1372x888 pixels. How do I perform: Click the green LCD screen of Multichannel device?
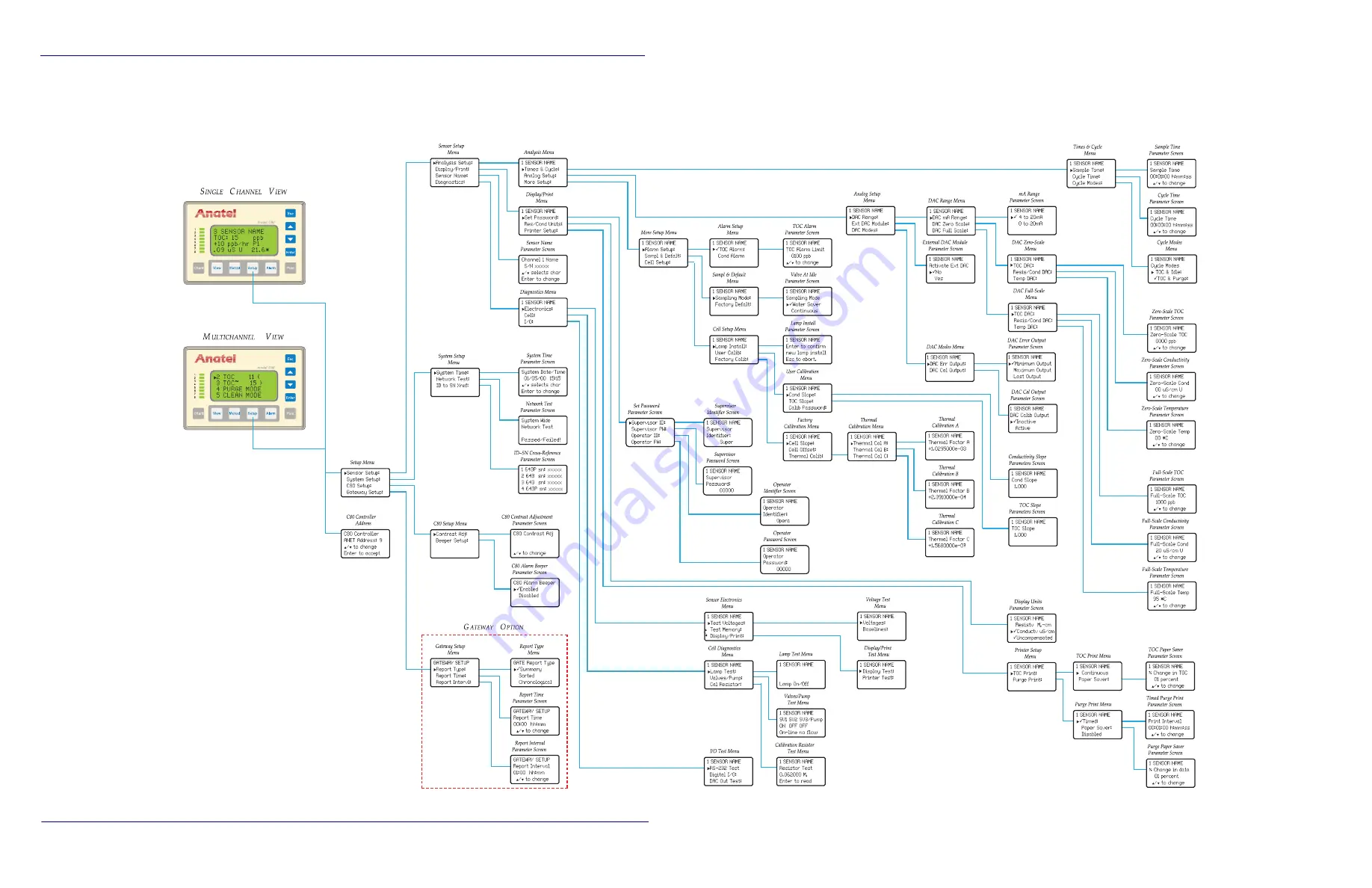point(244,386)
